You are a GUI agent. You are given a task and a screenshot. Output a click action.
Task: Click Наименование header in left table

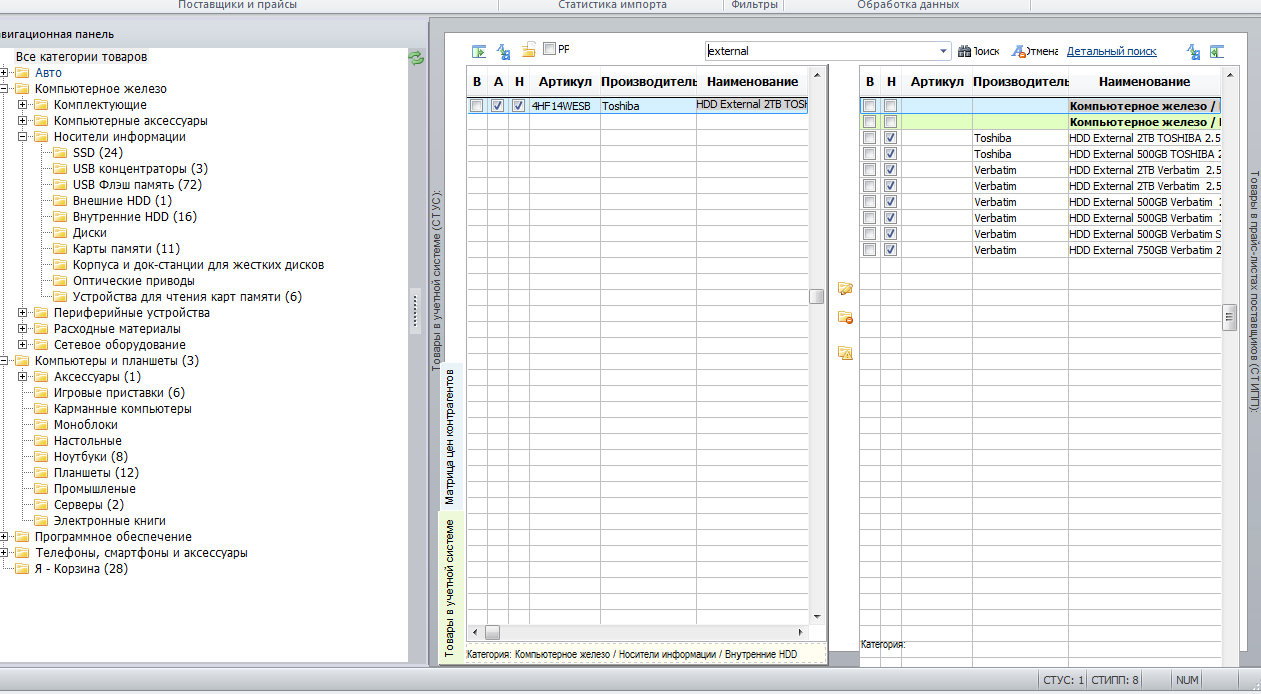(x=752, y=82)
